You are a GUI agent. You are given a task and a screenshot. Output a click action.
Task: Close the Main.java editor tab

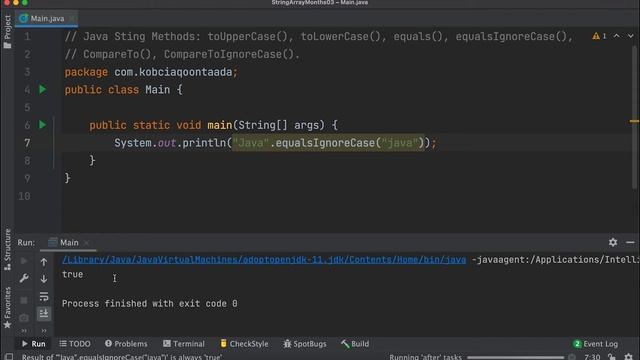coord(72,18)
